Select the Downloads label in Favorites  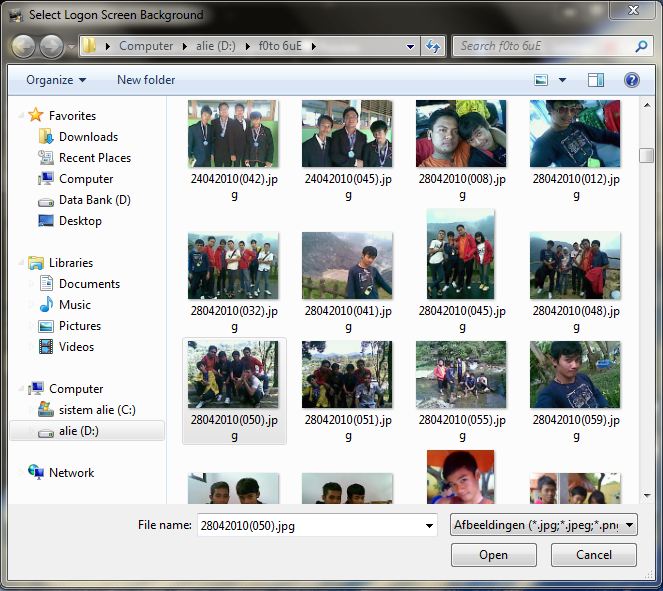(x=88, y=137)
